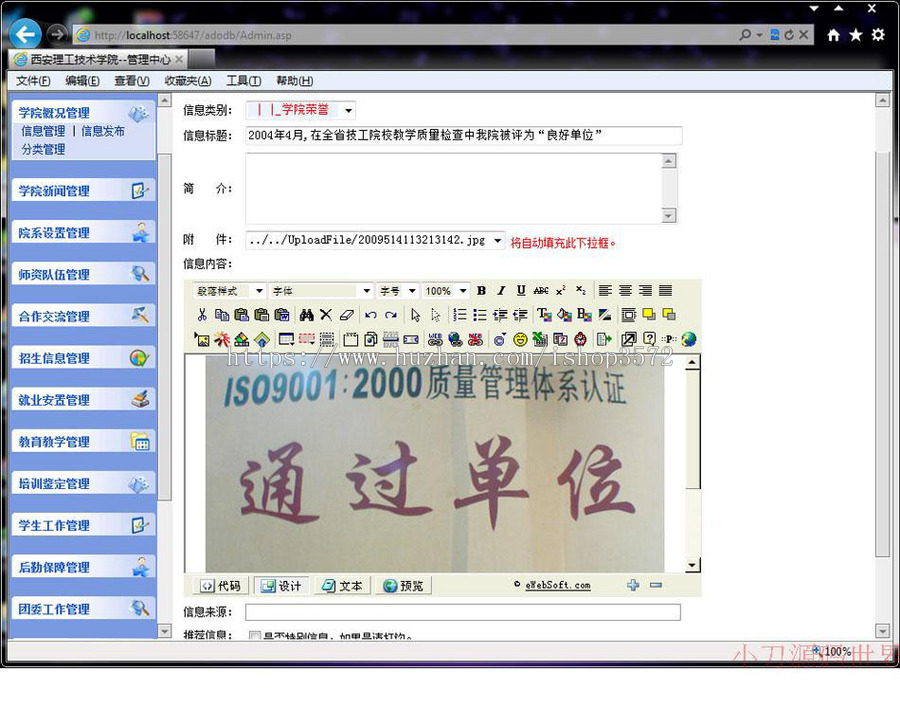Insert a hyperlink with the globe-chain icon
The height and width of the screenshot is (708, 900).
(x=456, y=339)
